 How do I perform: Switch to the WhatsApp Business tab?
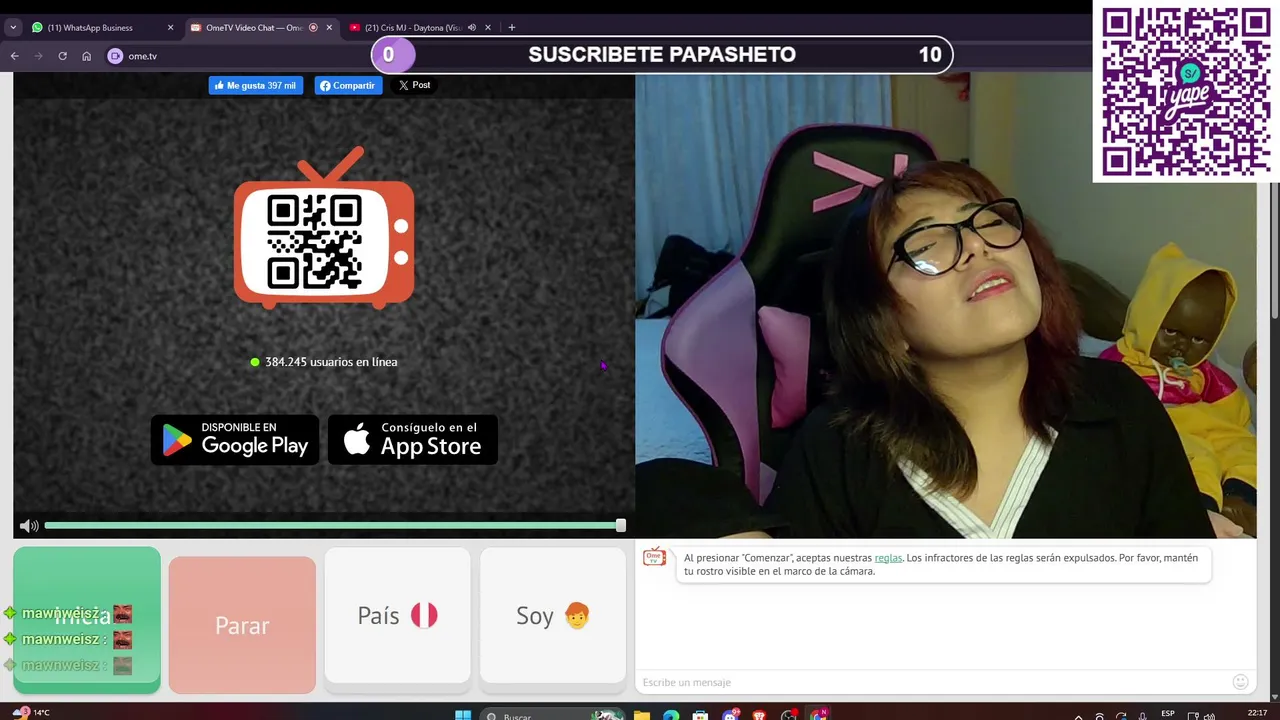(x=100, y=28)
